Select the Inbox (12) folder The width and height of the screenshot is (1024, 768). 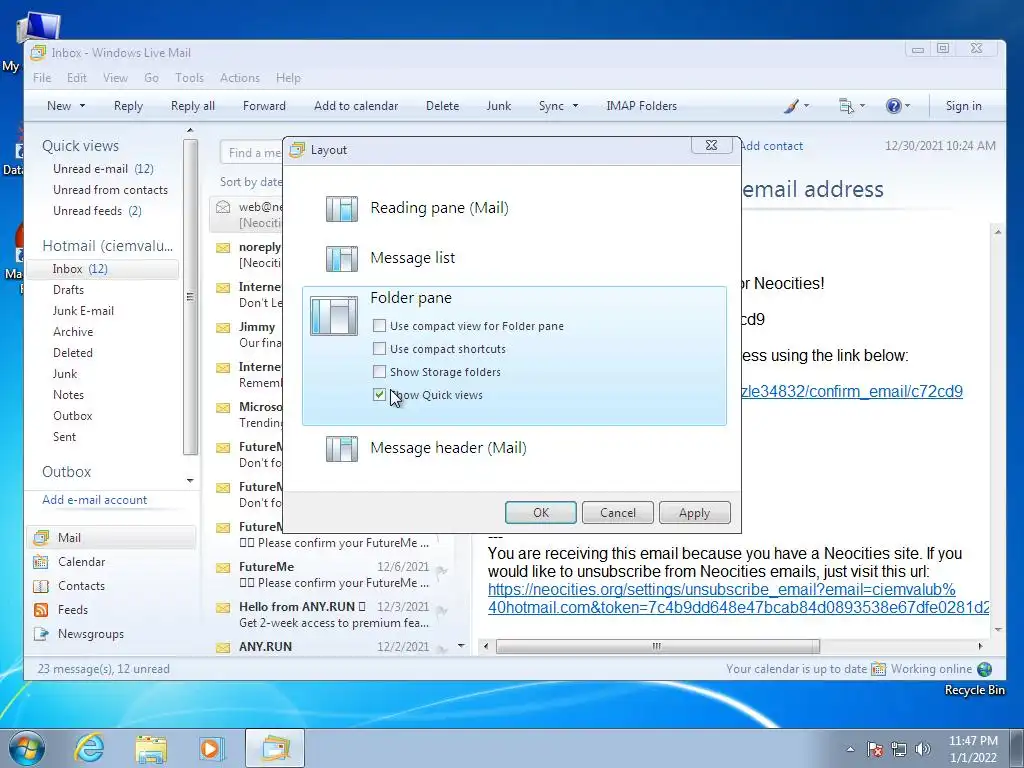[x=104, y=269]
